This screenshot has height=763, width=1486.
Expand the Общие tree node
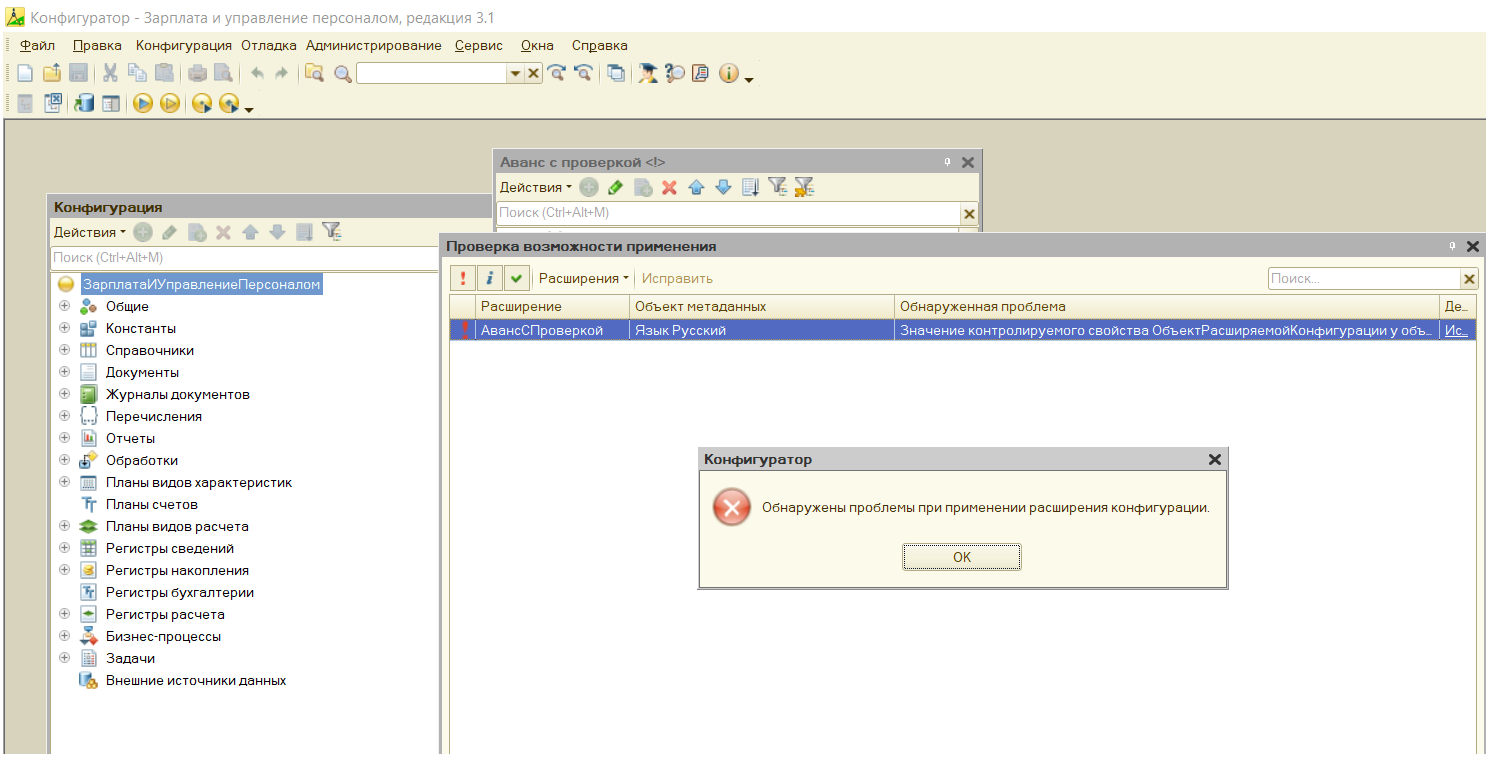pos(65,306)
